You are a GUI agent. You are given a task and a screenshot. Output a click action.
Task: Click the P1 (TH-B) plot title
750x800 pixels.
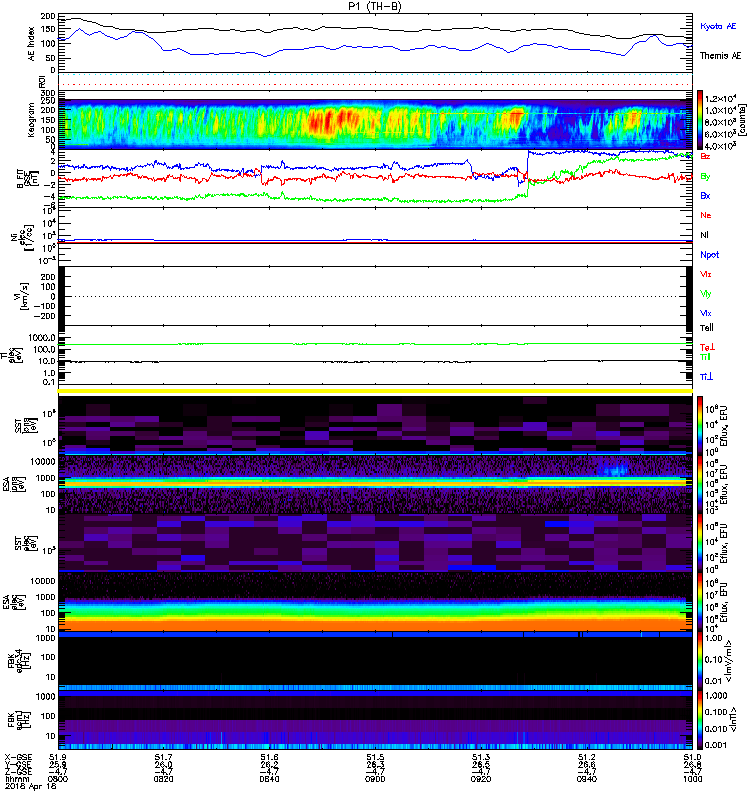click(x=375, y=6)
